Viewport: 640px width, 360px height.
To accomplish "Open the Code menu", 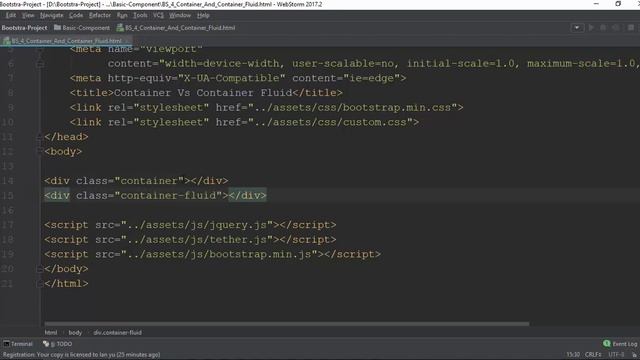I will coord(76,16).
